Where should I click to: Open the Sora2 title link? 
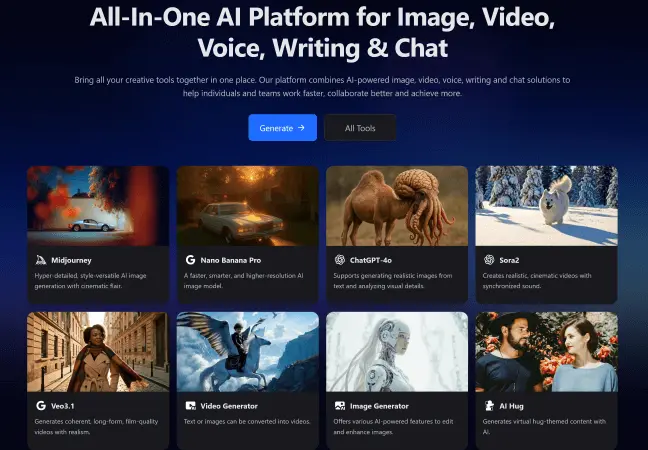512,259
